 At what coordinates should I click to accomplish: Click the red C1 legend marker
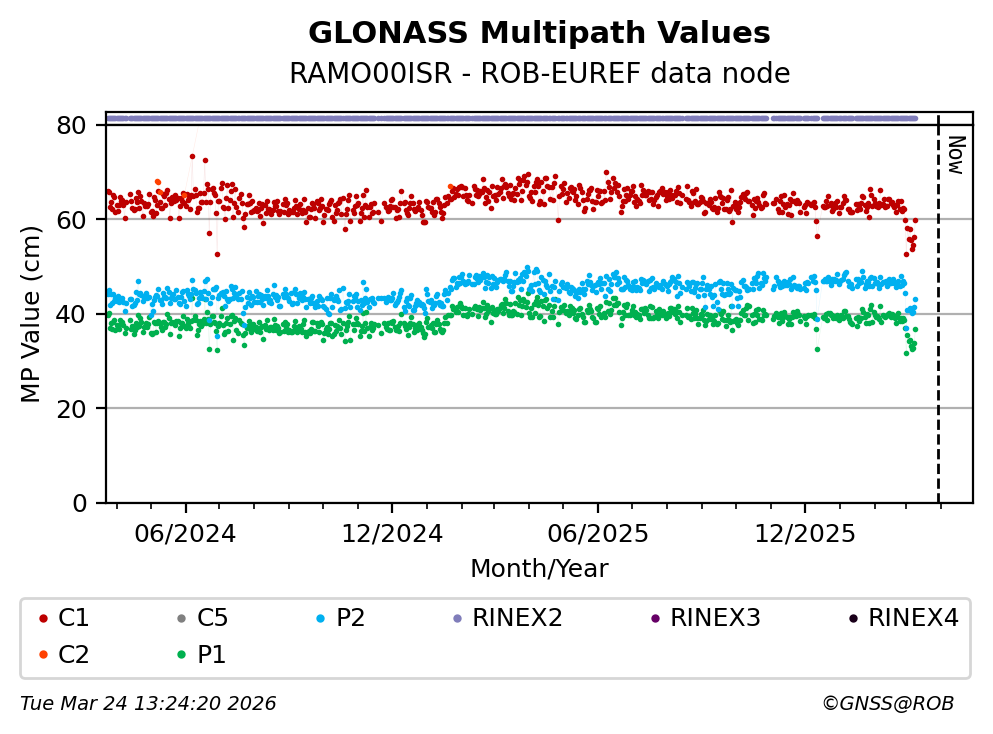click(43, 619)
